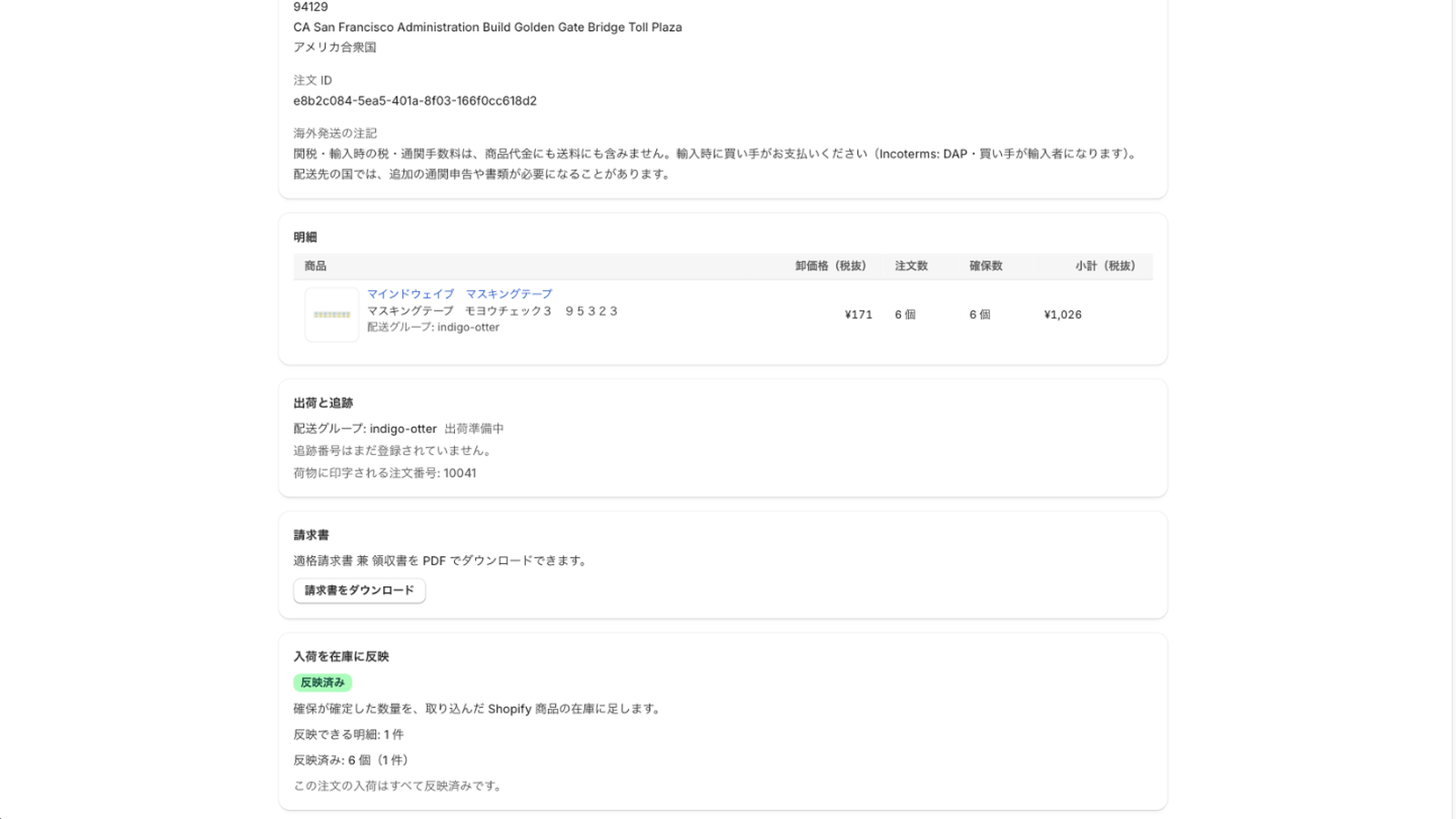This screenshot has width=1456, height=819.
Task: Click the green 反映済み status badge
Action: 323,682
